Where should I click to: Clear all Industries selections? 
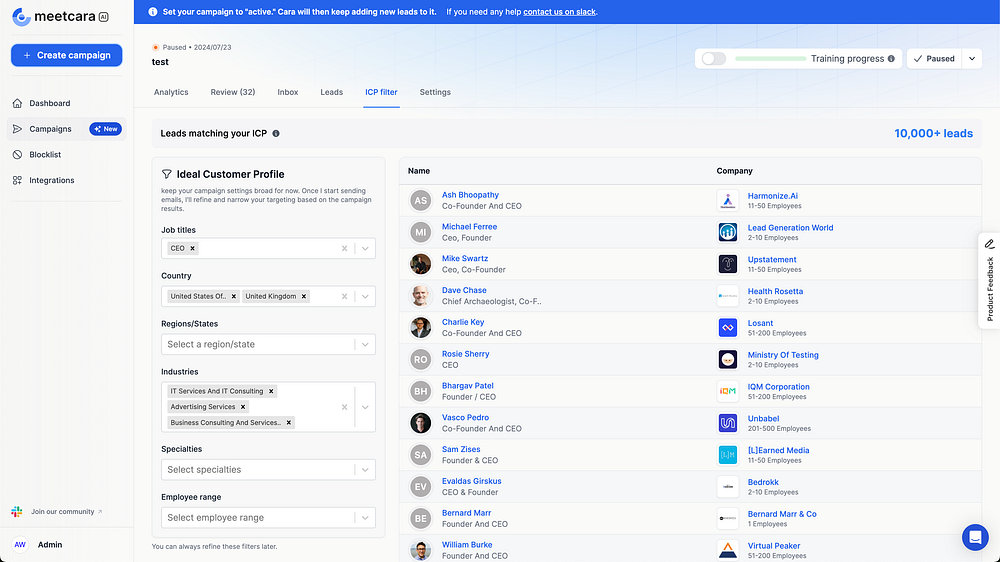coord(344,407)
